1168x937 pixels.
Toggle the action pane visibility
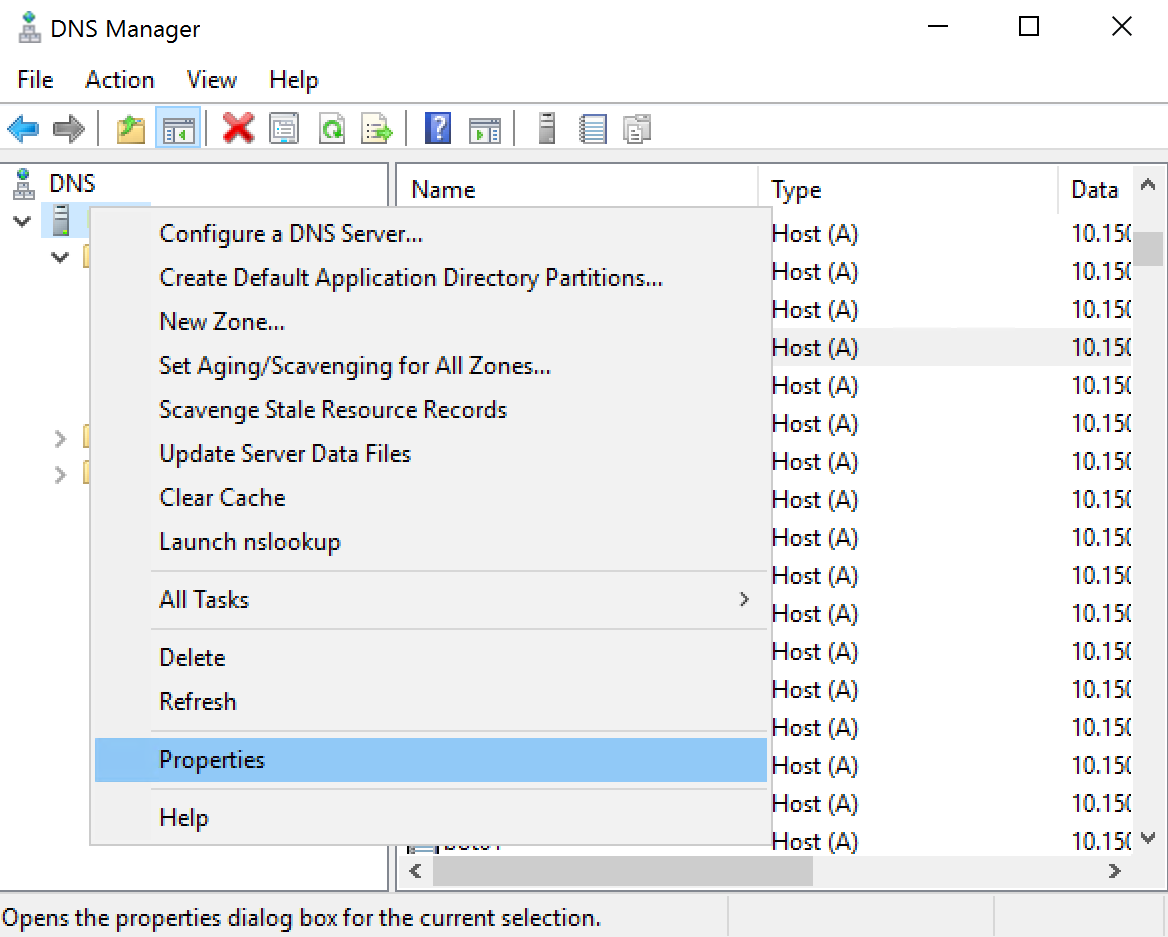click(x=485, y=128)
